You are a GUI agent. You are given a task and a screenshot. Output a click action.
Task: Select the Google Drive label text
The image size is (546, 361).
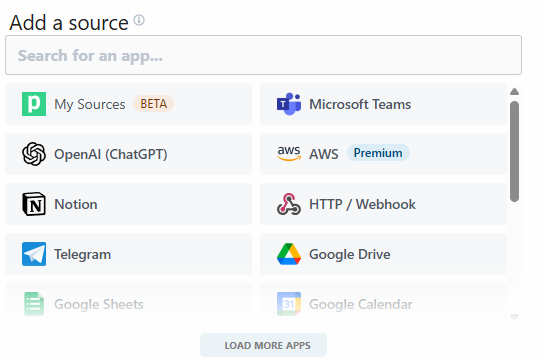pos(350,254)
